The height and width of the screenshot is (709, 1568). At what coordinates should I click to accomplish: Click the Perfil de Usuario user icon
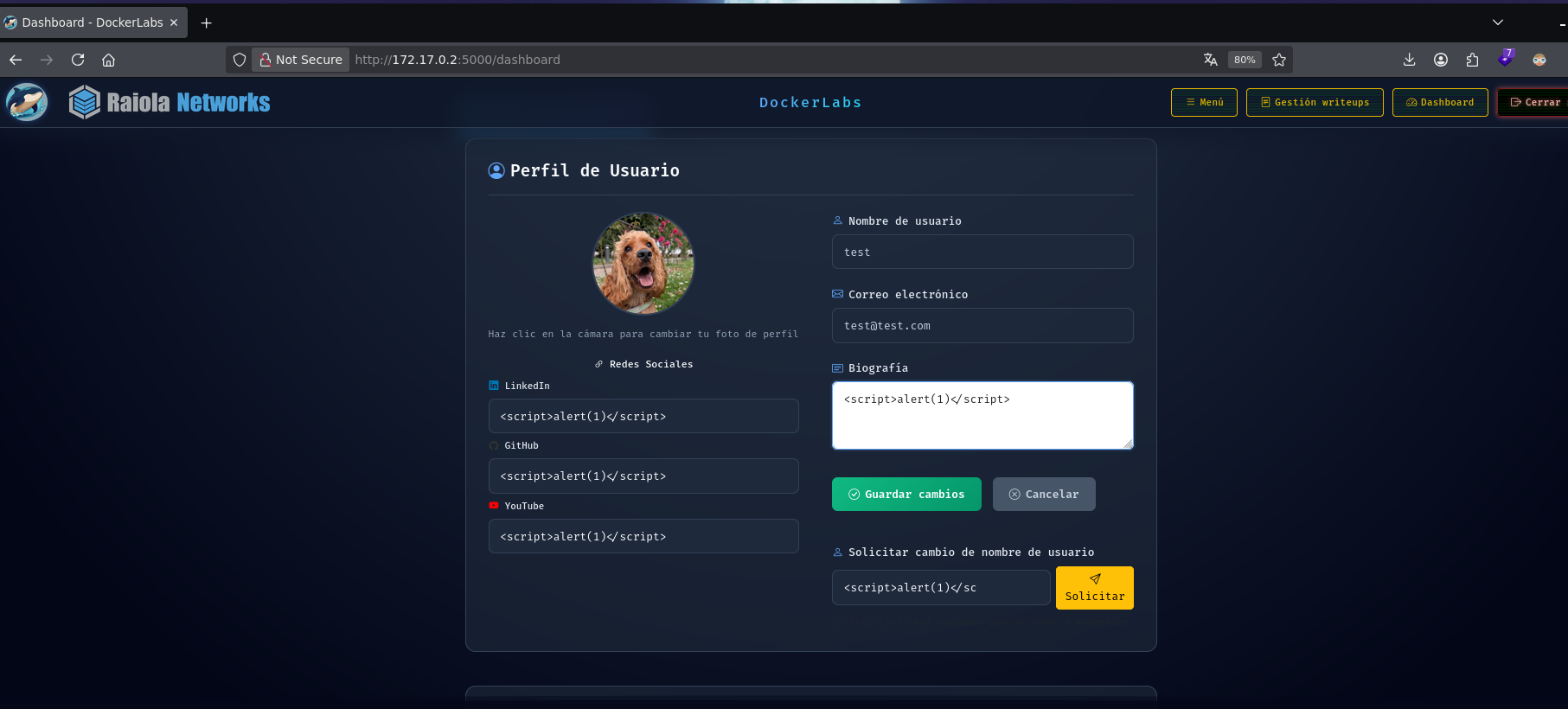point(496,170)
